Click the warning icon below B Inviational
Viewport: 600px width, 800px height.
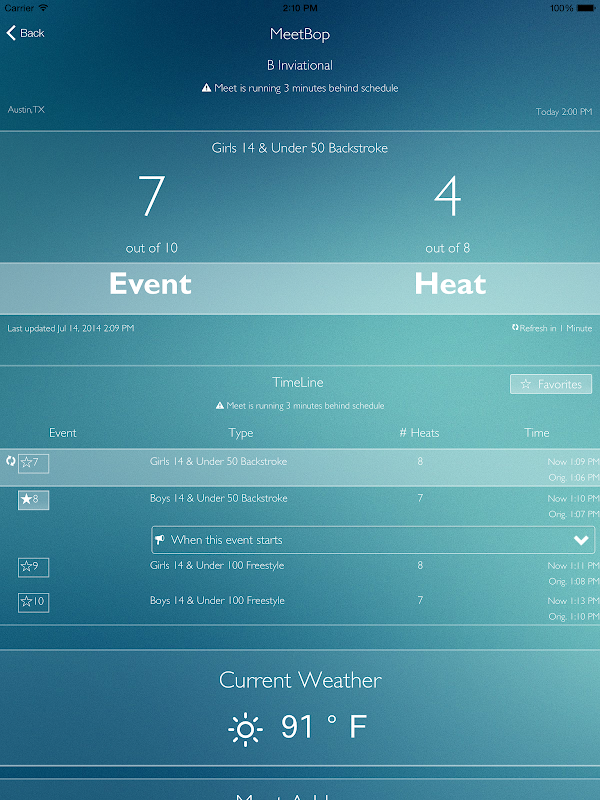tap(206, 88)
